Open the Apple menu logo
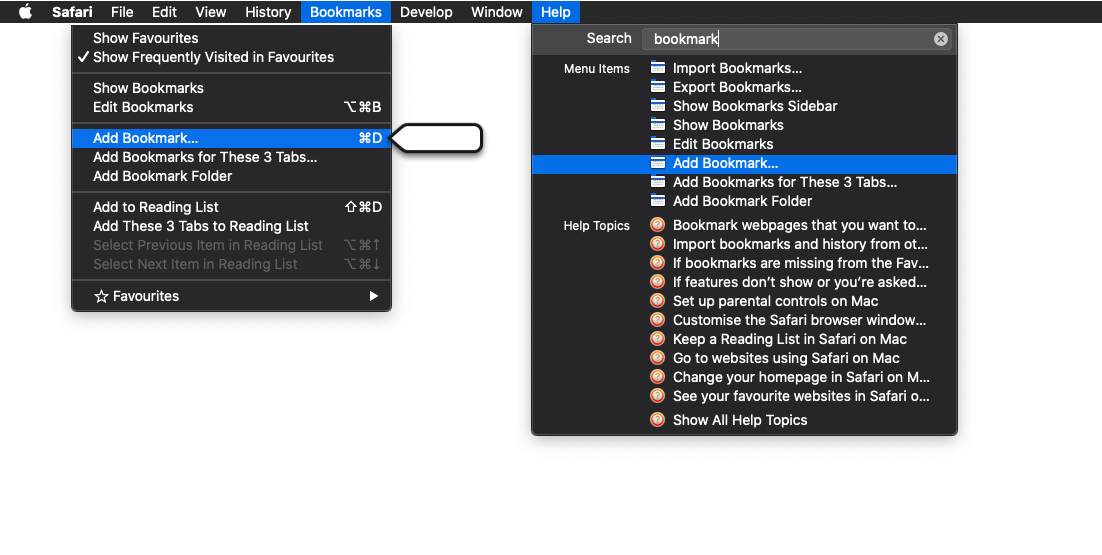This screenshot has height=555, width=1102. 25,12
